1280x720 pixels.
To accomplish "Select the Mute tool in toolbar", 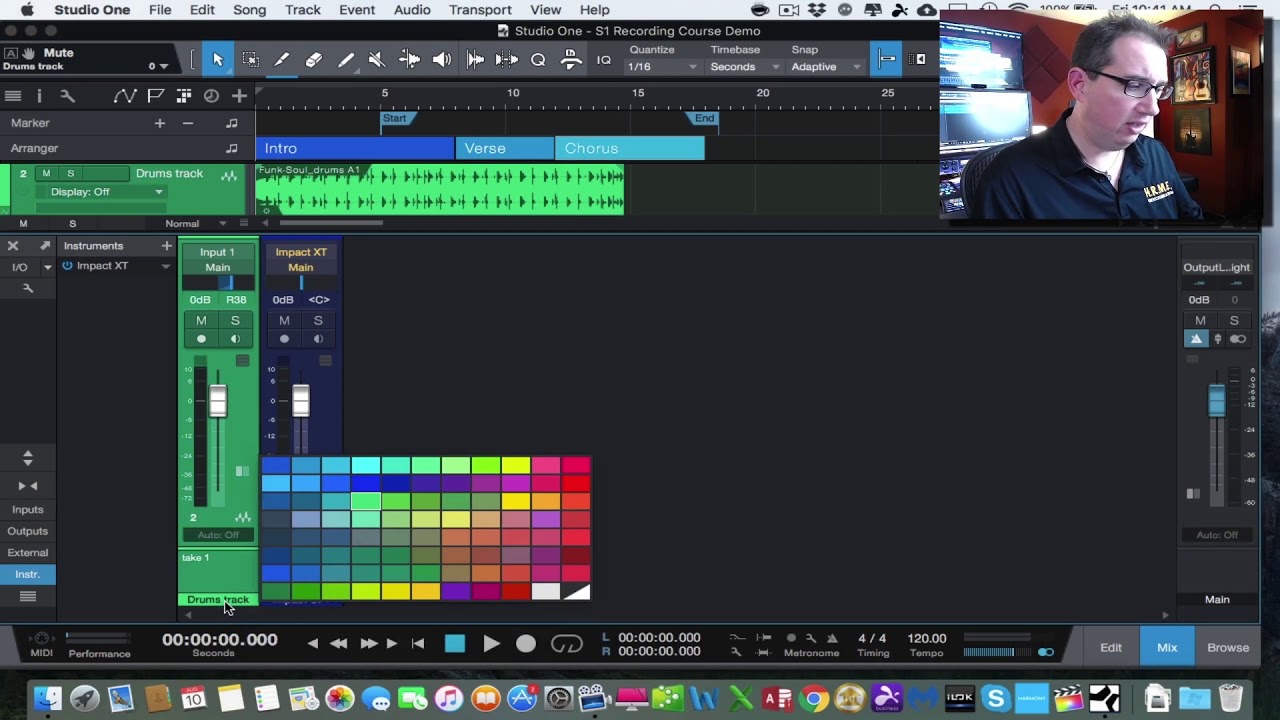I will (x=377, y=60).
